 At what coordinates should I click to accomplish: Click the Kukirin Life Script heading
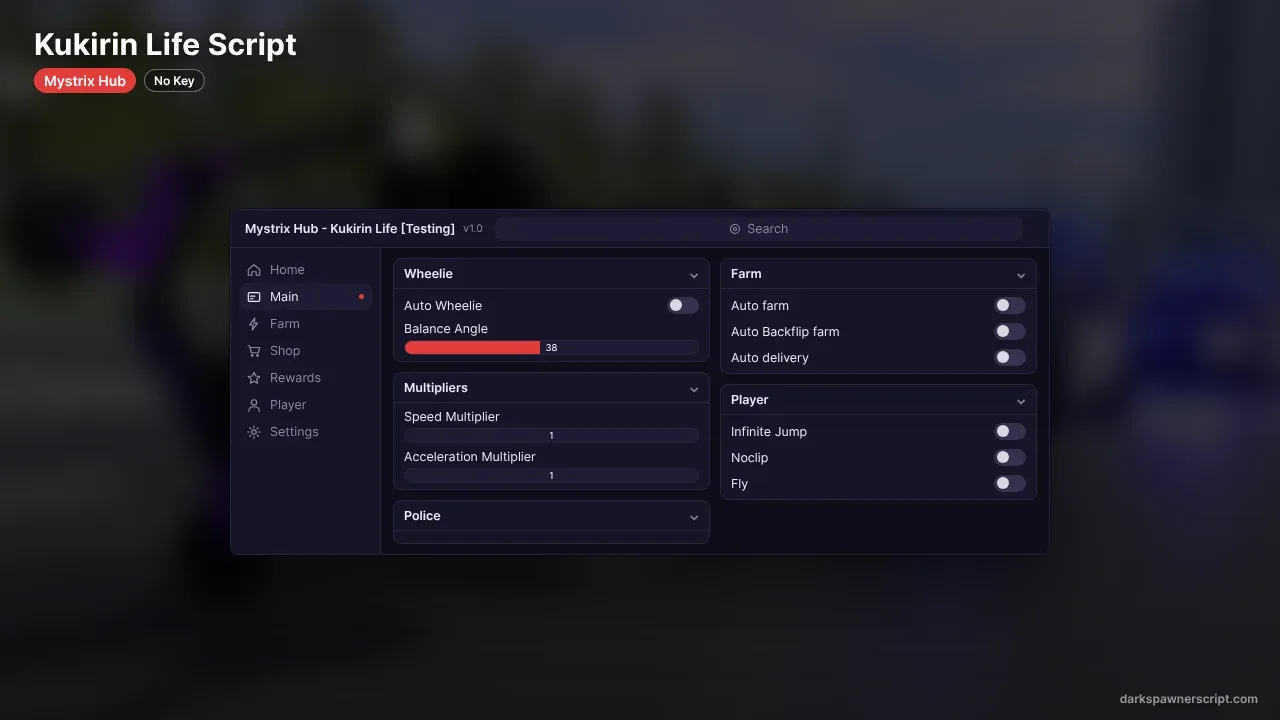pos(165,45)
